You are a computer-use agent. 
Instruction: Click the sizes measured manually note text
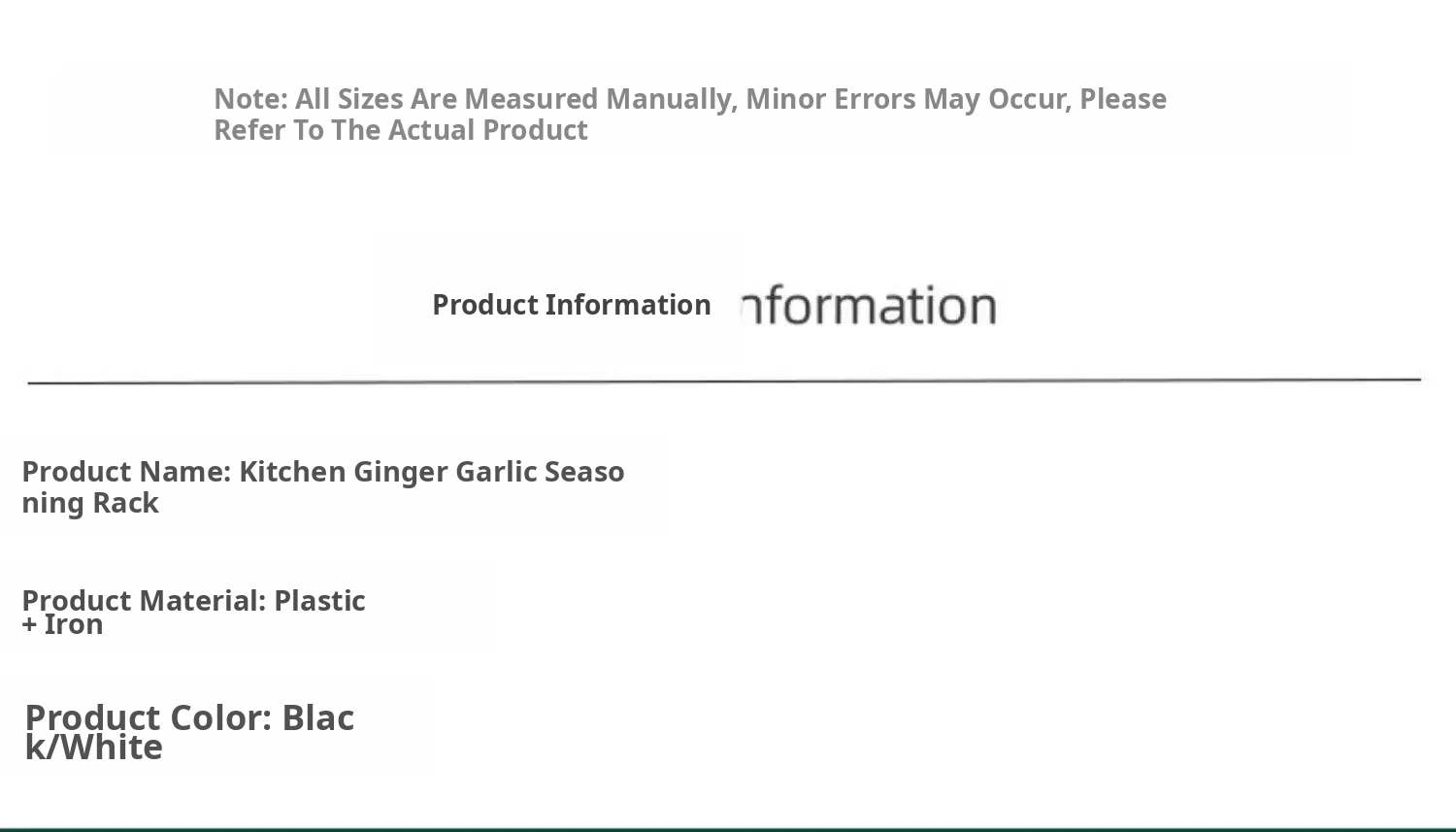coord(690,114)
